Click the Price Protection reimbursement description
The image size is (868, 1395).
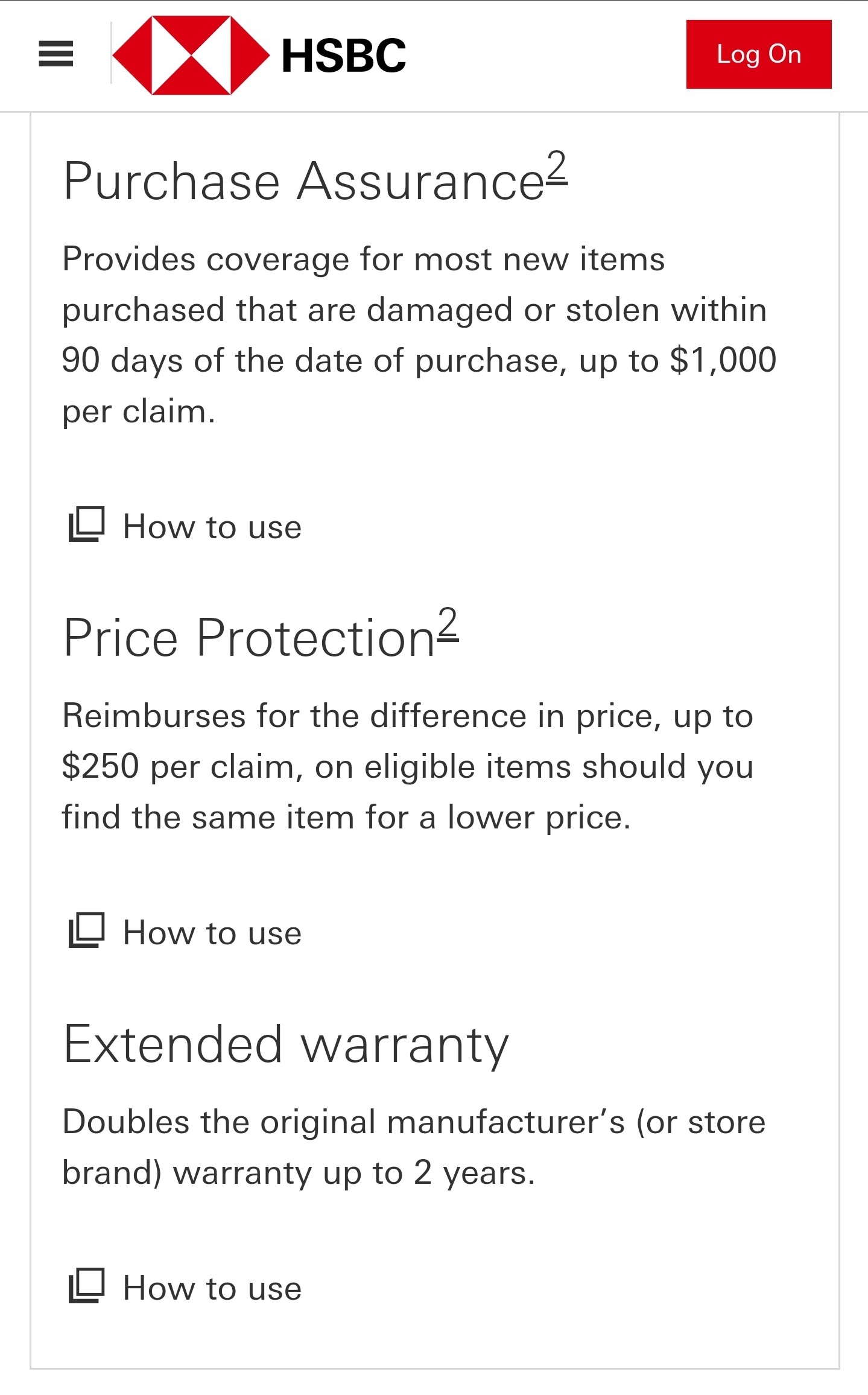[407, 766]
